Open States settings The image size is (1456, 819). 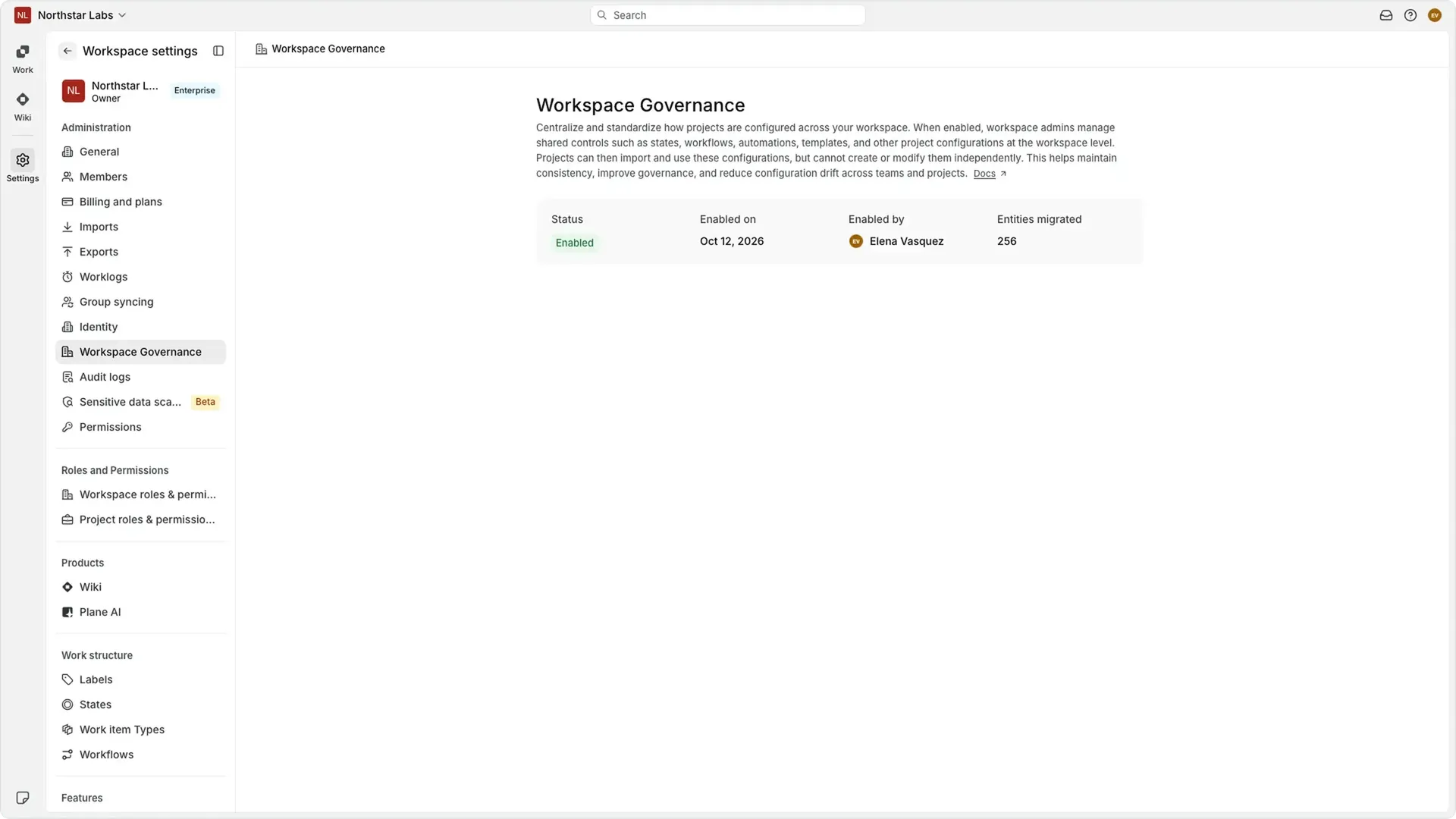point(140,704)
